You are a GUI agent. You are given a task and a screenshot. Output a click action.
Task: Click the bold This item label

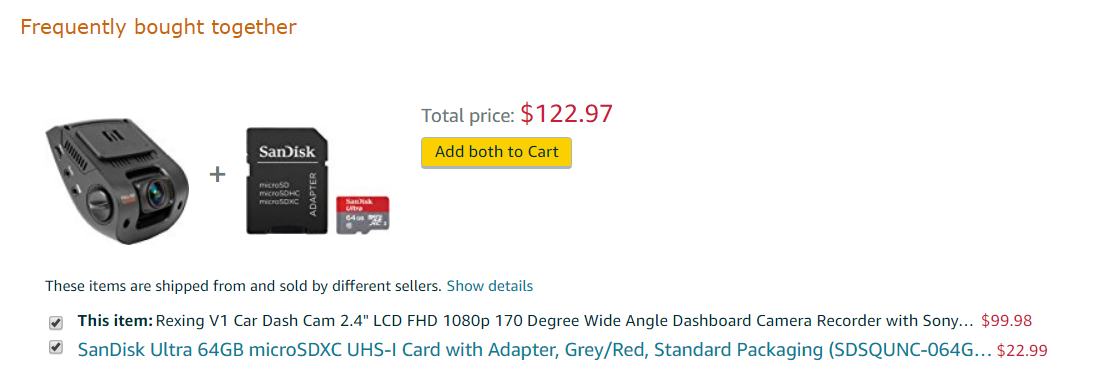(116, 321)
